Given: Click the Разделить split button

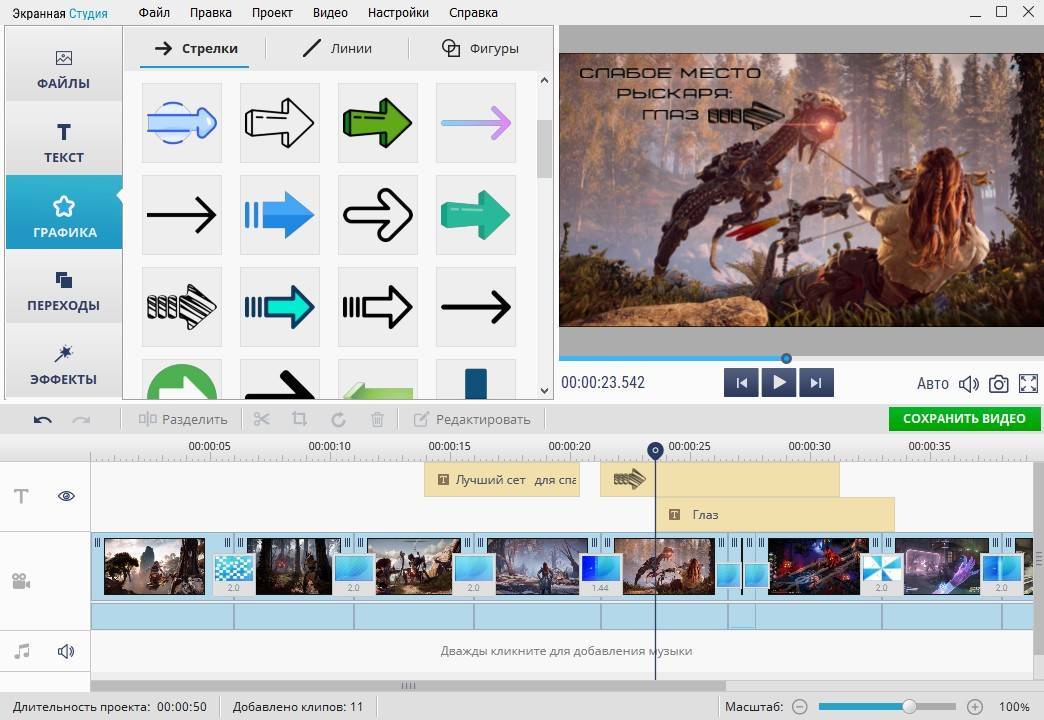Looking at the screenshot, I should click(183, 419).
